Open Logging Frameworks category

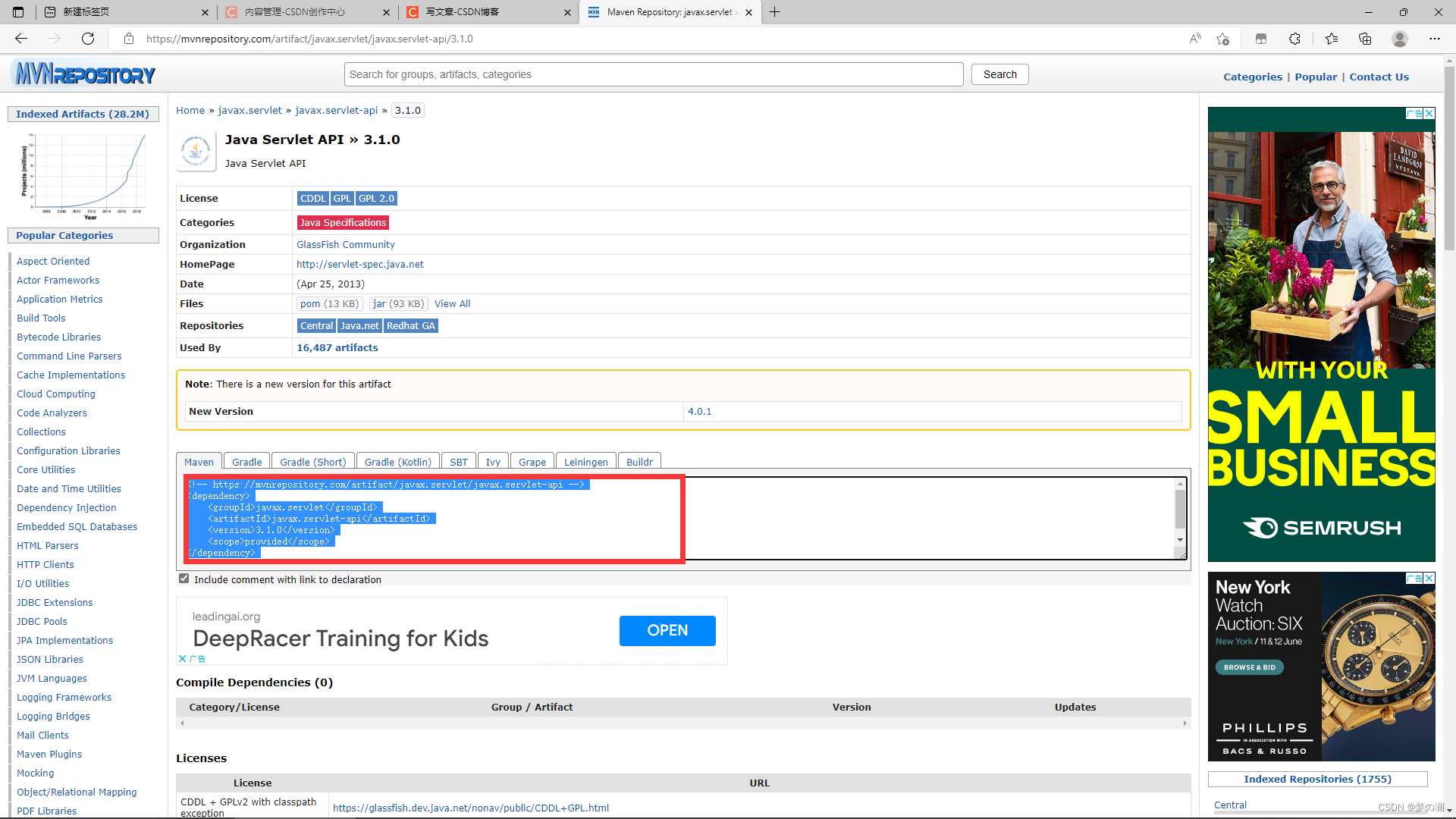[x=64, y=698]
